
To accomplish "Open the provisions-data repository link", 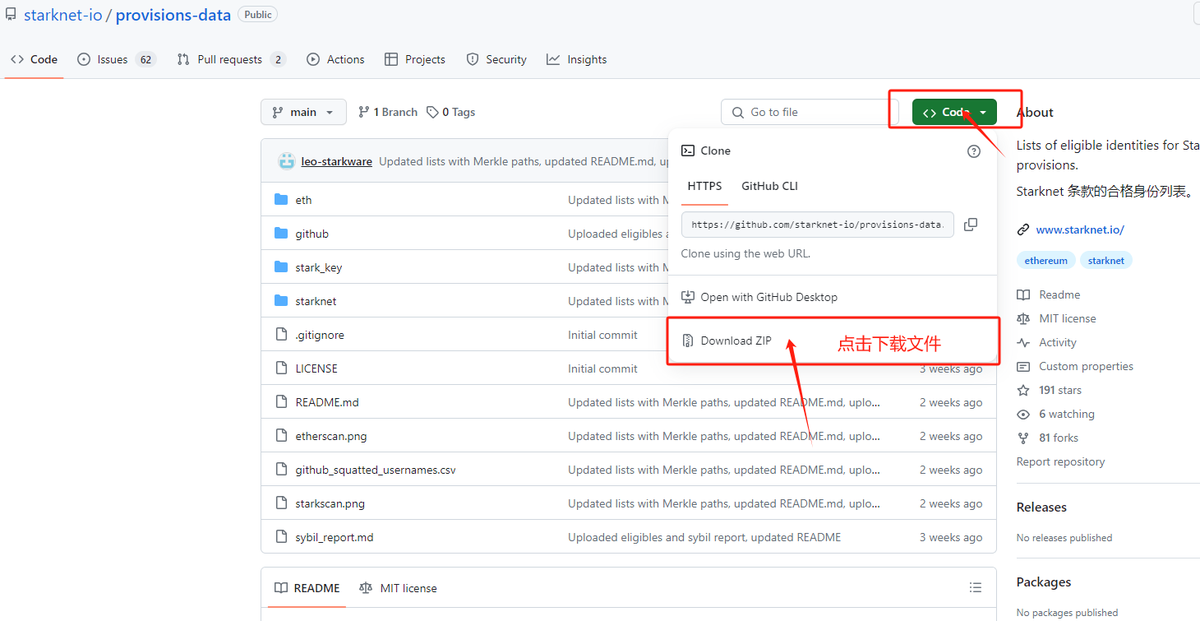I will tap(173, 15).
